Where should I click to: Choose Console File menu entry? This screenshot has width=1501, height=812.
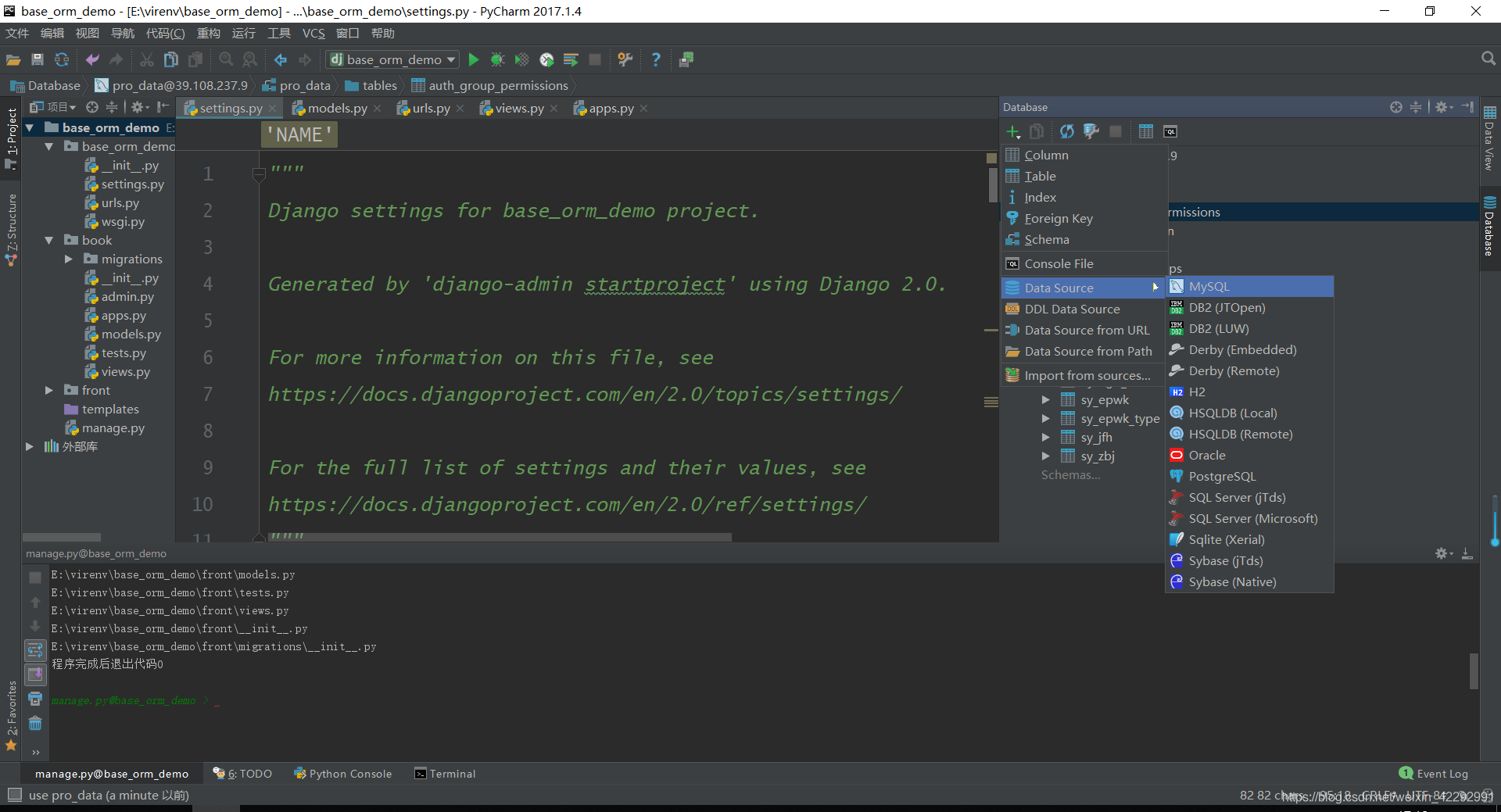pos(1084,264)
